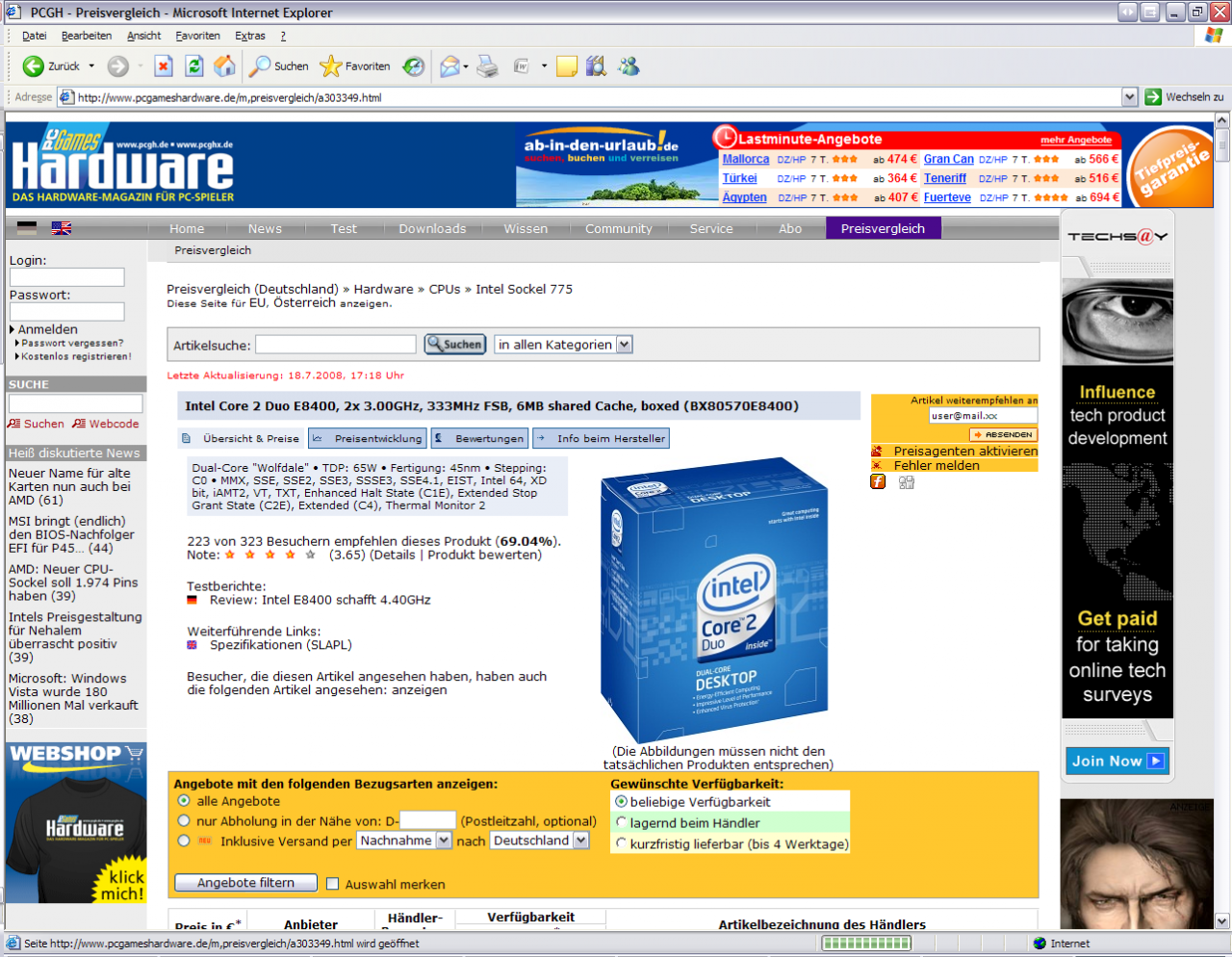Image resolution: width=1232 pixels, height=957 pixels.
Task: Open the 'Kostenlos registrieren!' link
Action: [x=76, y=356]
